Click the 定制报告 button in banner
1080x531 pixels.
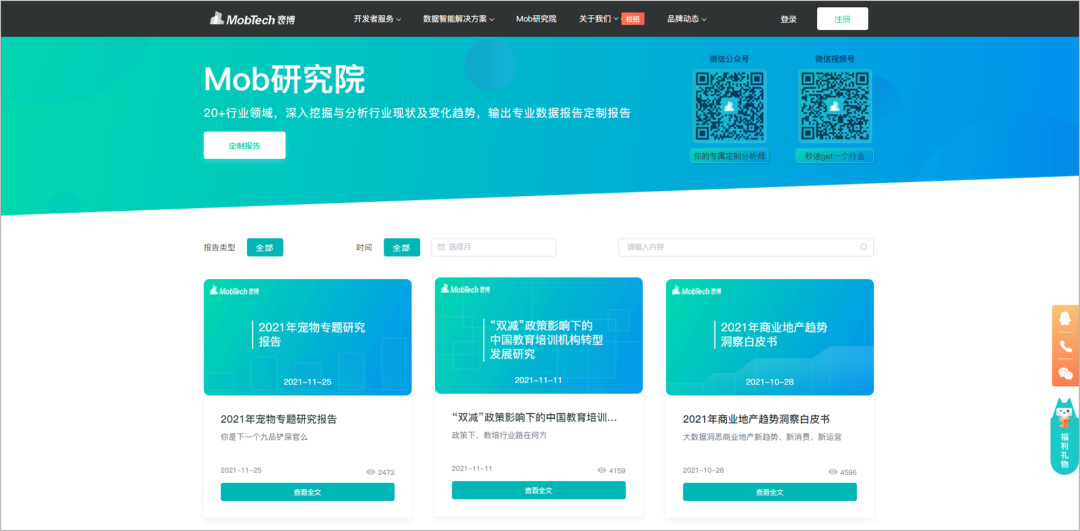tap(244, 145)
